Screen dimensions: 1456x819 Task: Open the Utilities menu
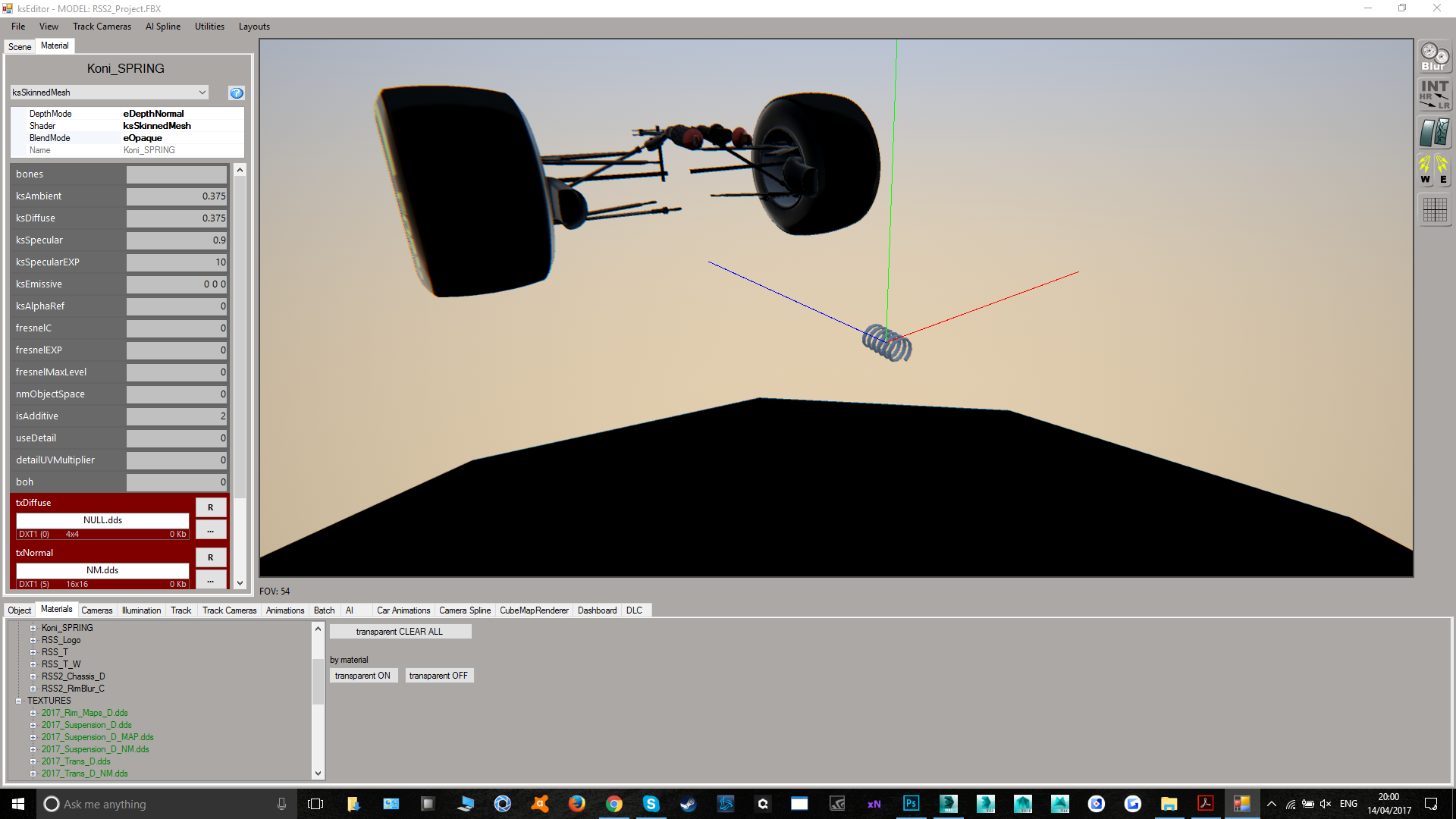tap(209, 27)
